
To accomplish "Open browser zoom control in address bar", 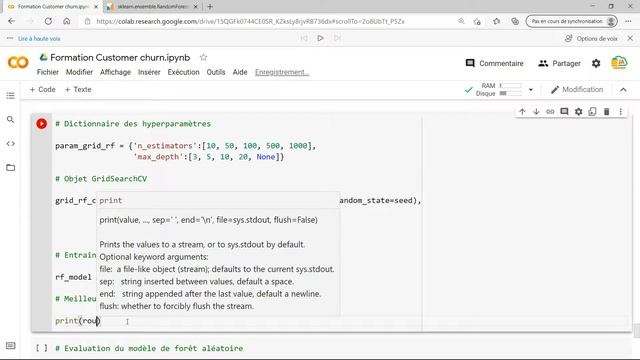I will click(461, 21).
